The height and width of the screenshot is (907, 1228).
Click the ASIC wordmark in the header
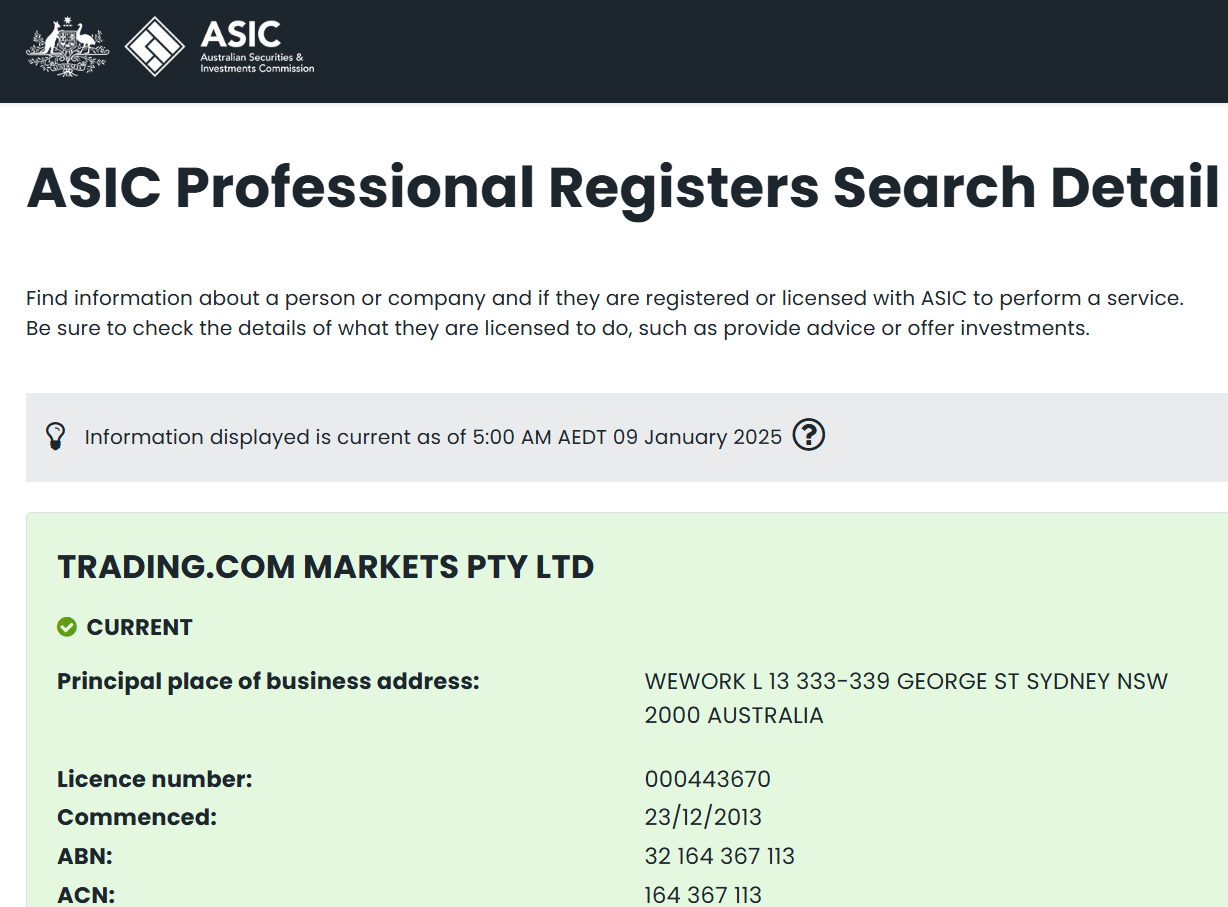point(241,34)
